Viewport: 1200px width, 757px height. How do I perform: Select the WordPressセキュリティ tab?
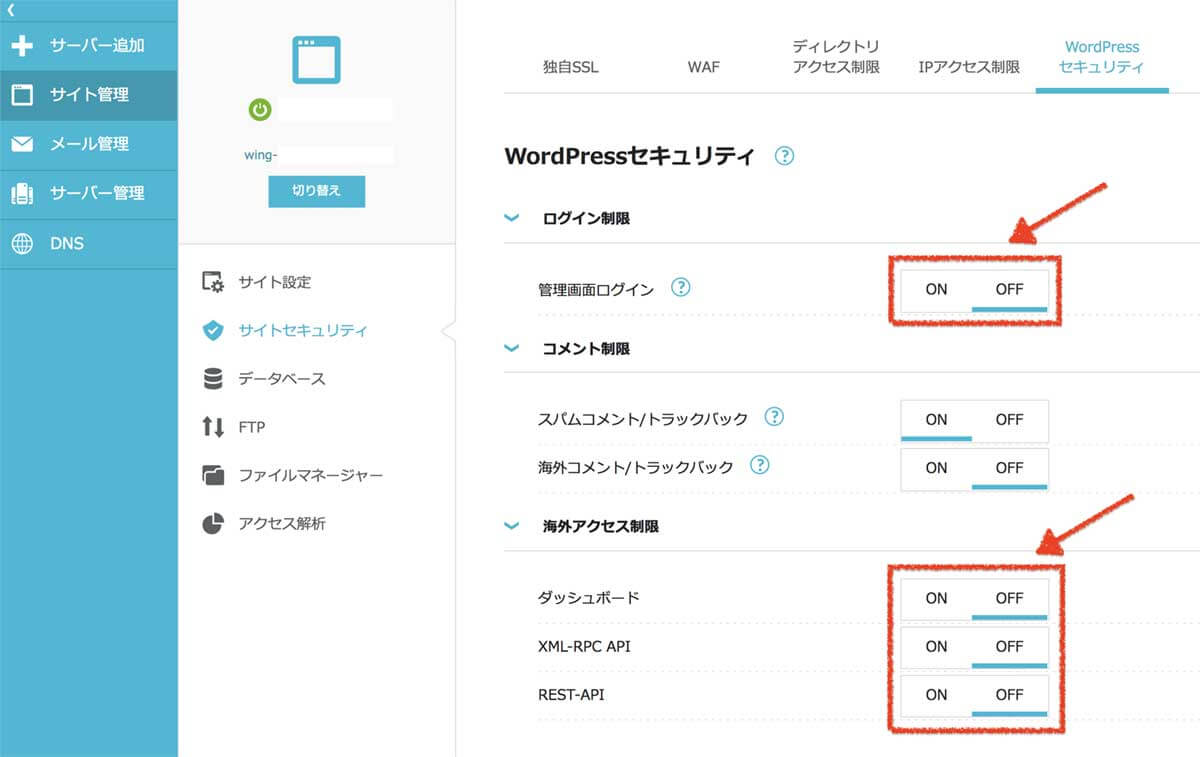(x=1102, y=57)
